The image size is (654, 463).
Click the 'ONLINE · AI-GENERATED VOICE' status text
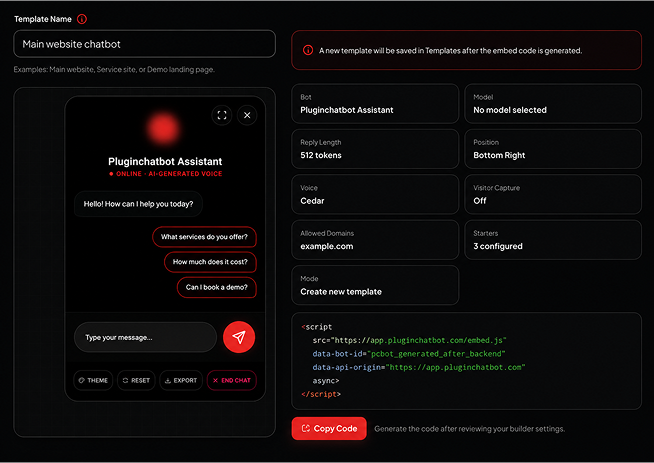point(166,174)
